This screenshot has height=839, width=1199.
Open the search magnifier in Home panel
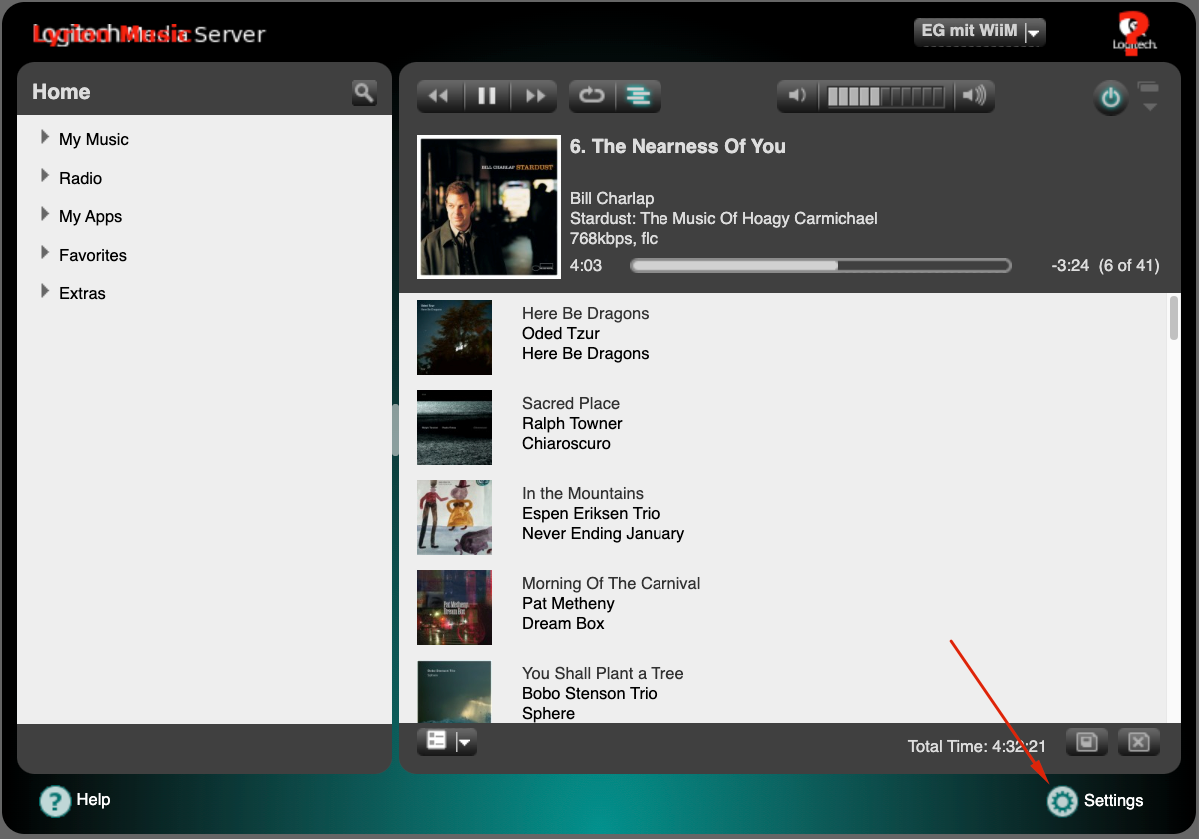pyautogui.click(x=364, y=93)
